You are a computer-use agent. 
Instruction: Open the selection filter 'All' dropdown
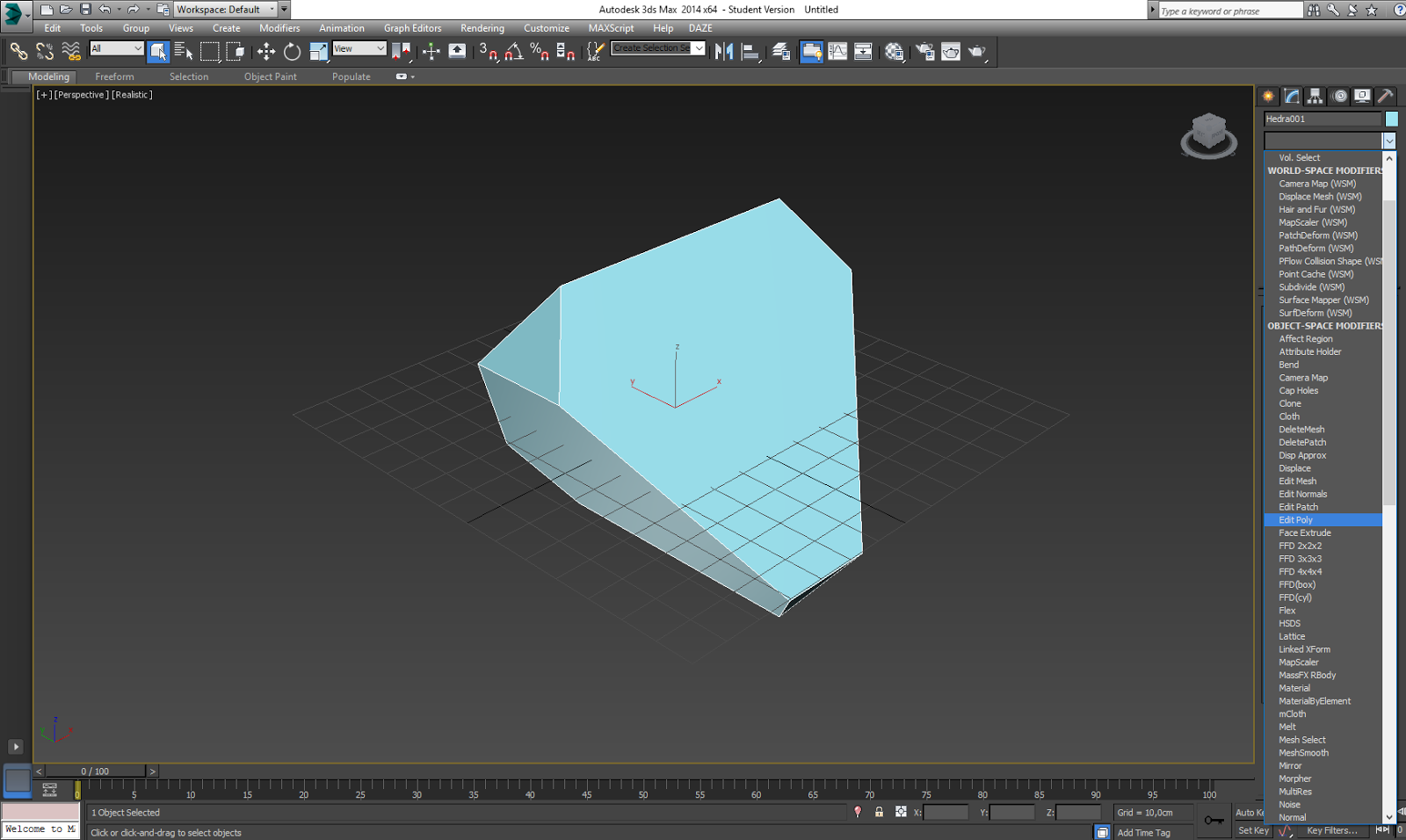point(116,48)
